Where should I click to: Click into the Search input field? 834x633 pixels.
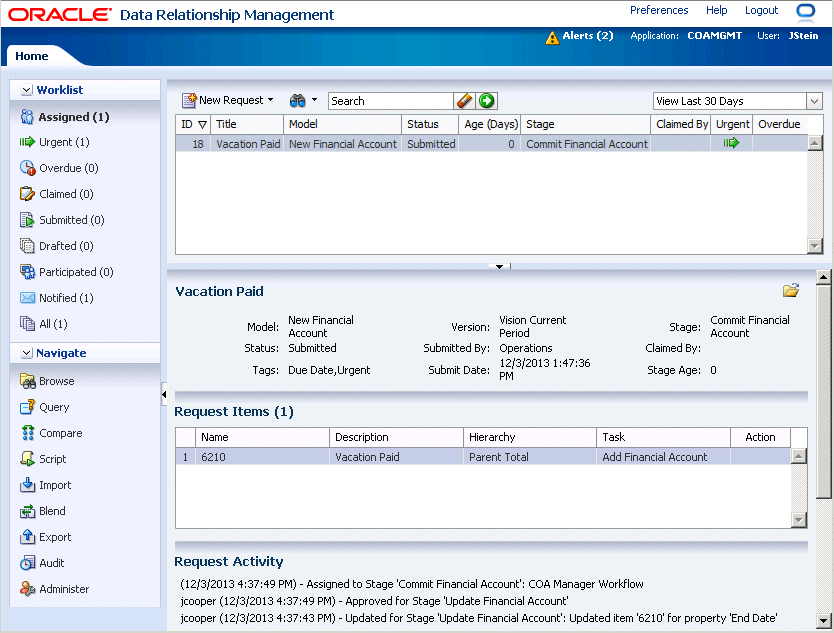click(390, 101)
